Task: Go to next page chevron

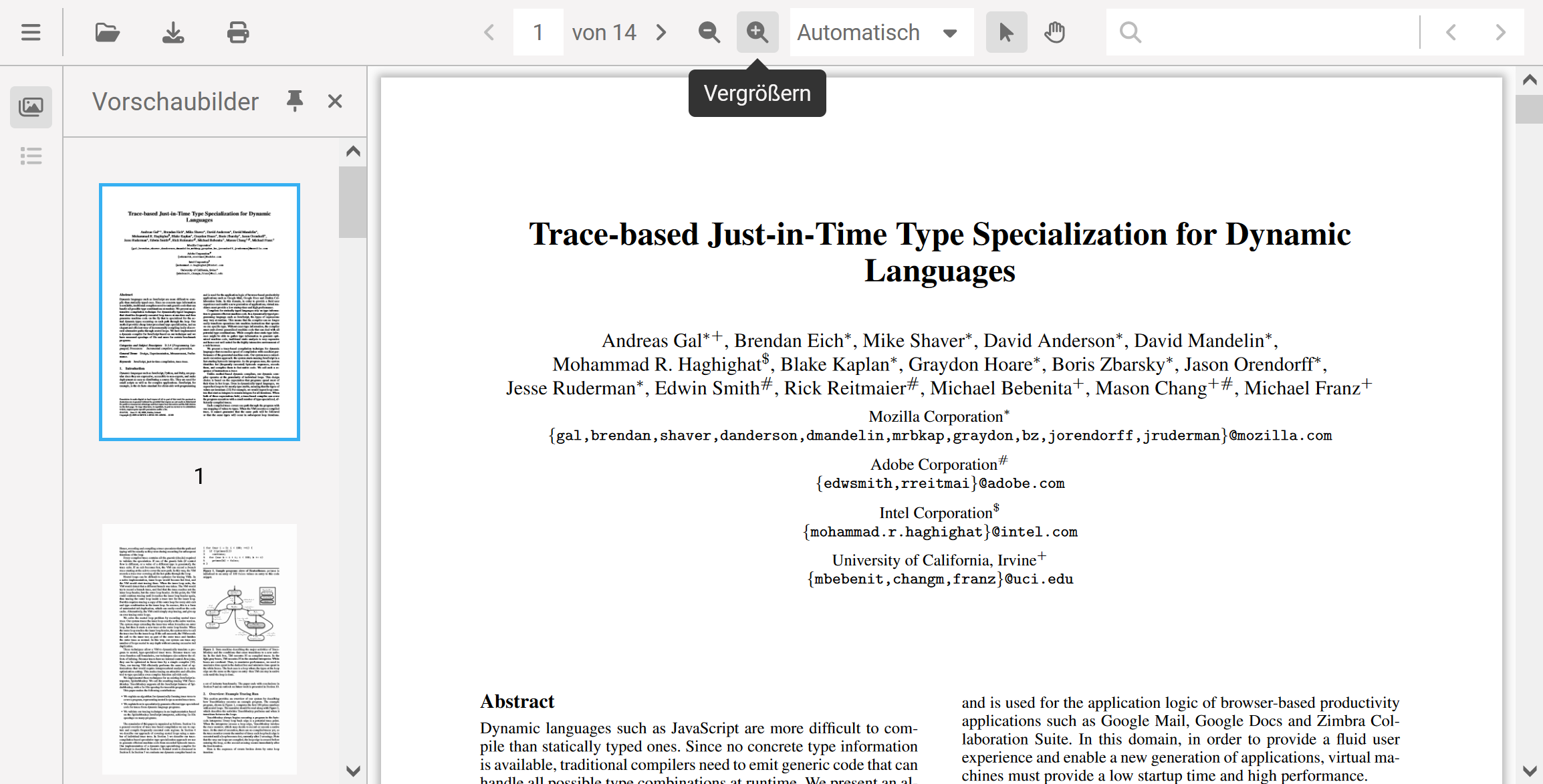Action: pyautogui.click(x=661, y=32)
